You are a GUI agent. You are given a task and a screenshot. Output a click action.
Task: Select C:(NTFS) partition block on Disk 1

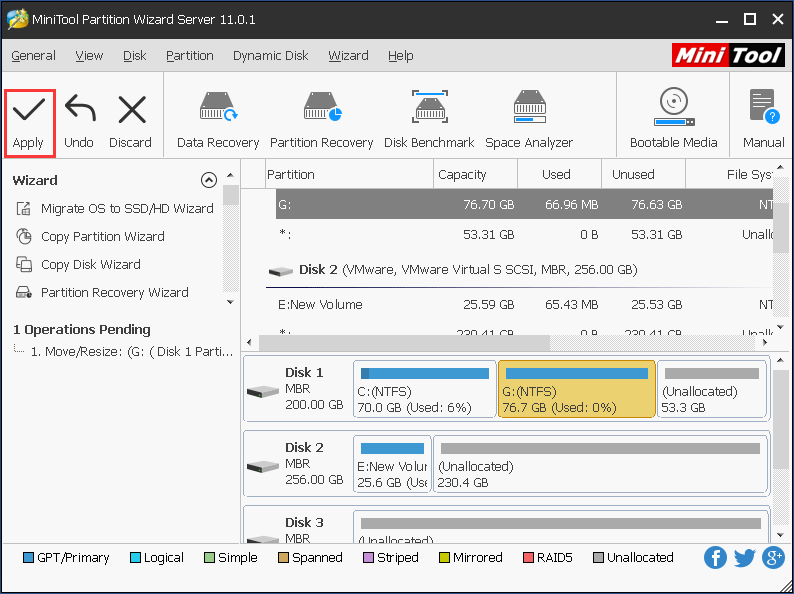(424, 390)
